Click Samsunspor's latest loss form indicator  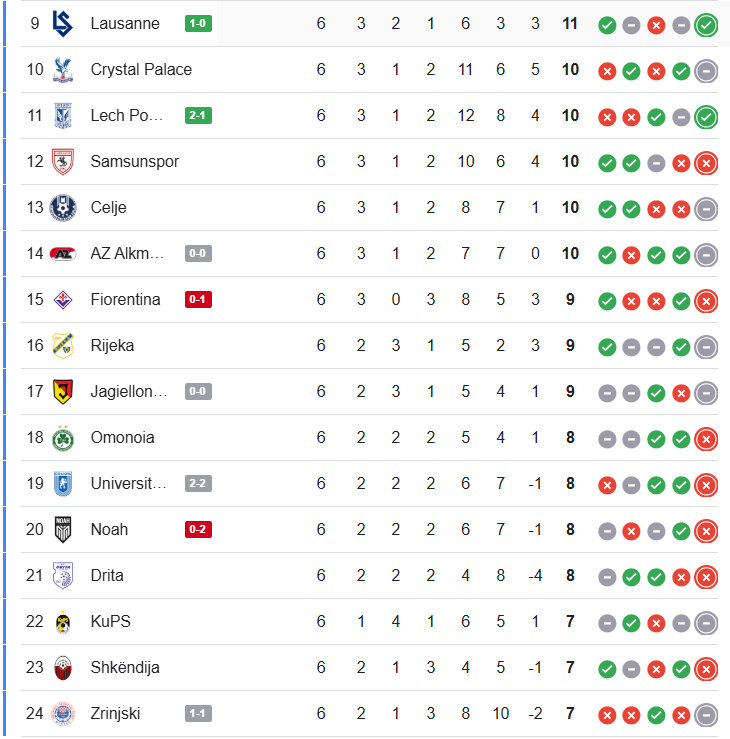(x=706, y=162)
